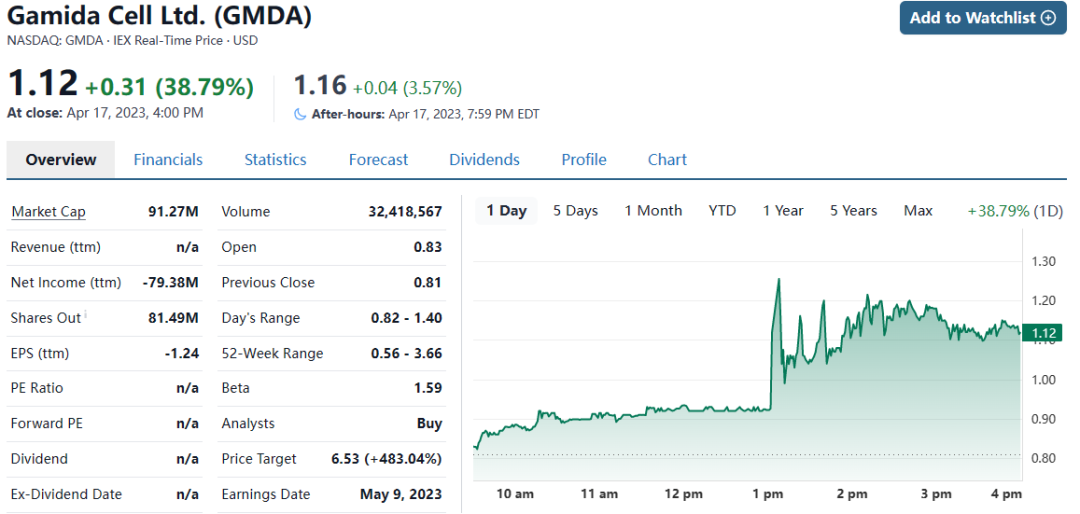Viewport: 1080px width, 514px height.
Task: Click the after-hours moon icon
Action: [300, 114]
